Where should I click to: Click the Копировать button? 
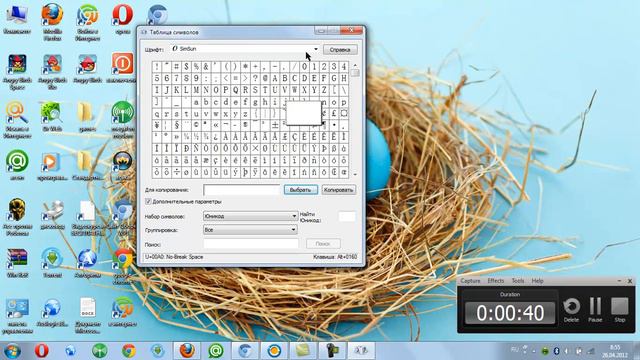338,190
